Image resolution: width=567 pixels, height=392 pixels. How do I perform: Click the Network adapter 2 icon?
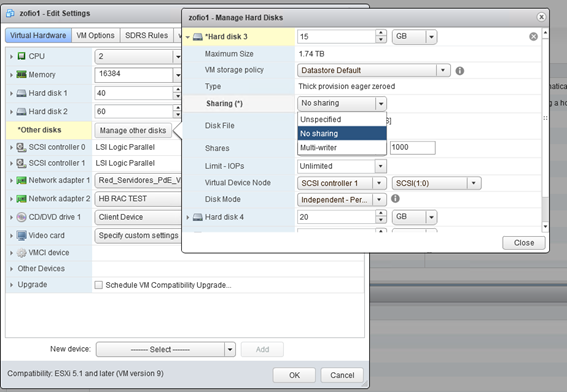point(22,199)
